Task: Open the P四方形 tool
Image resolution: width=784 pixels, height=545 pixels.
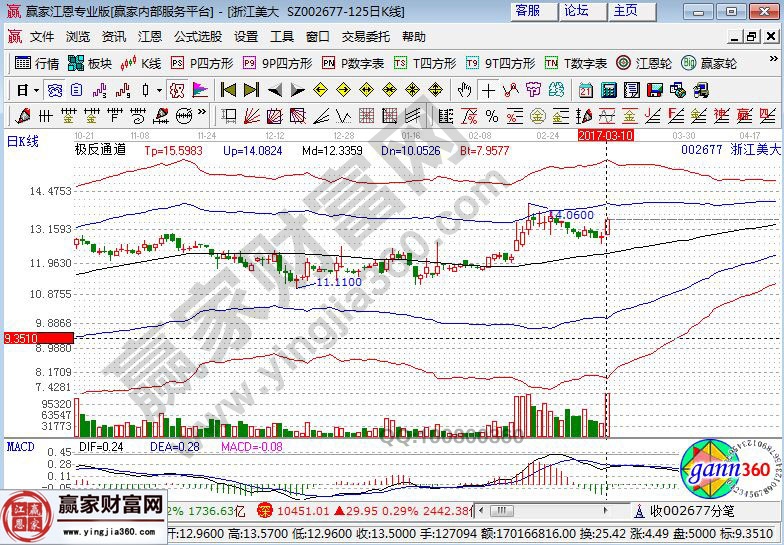Action: point(202,63)
